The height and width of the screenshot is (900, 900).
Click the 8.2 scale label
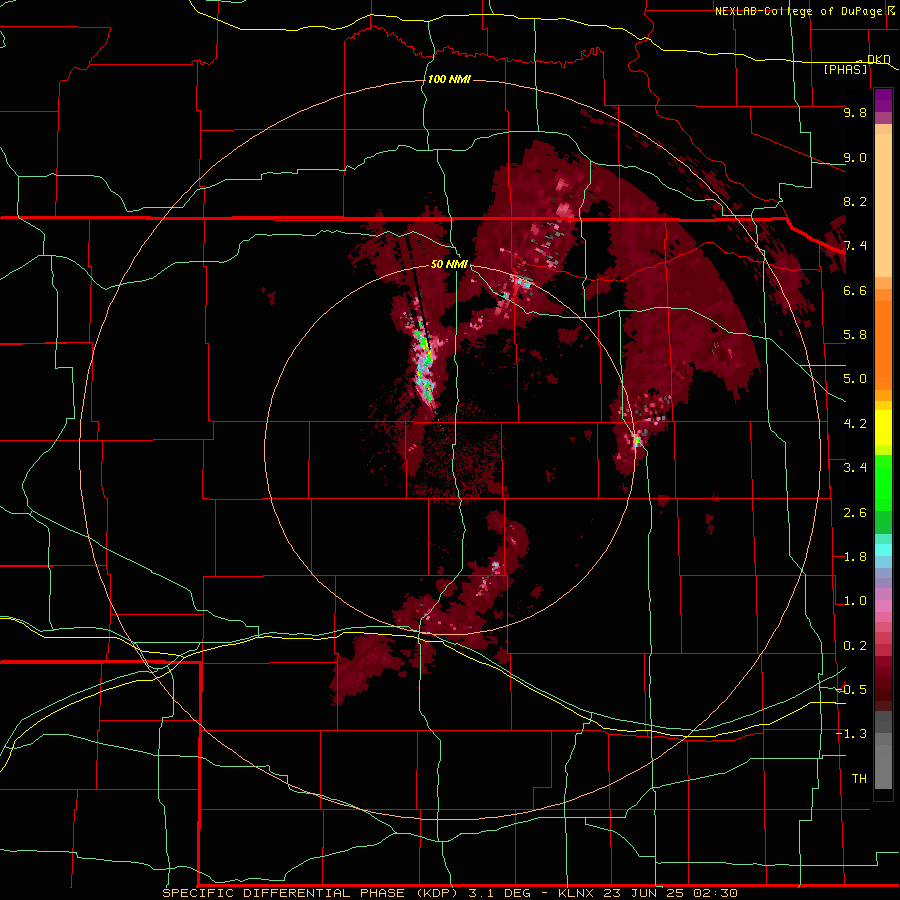(x=855, y=201)
